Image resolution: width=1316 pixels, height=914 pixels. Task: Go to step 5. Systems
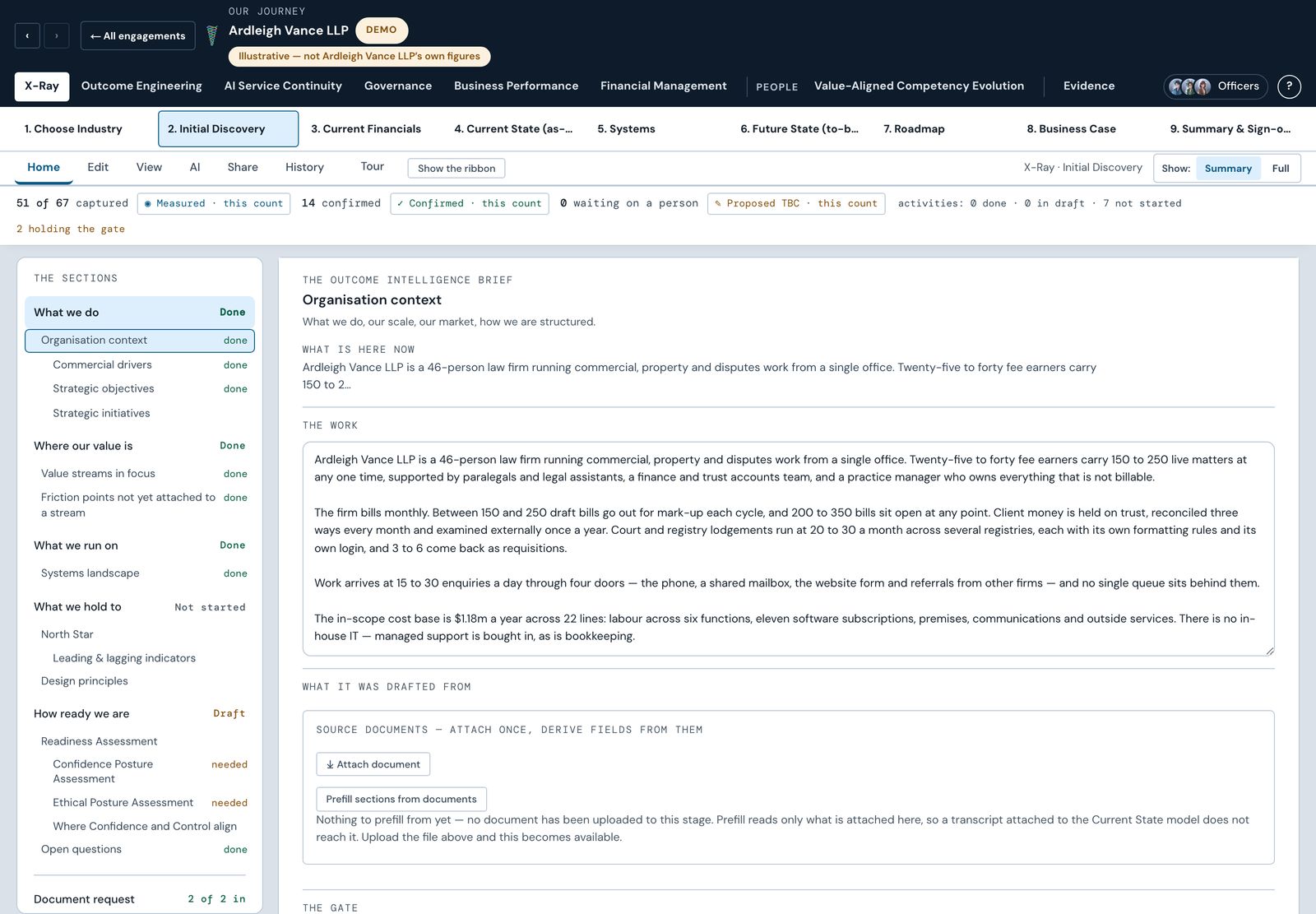[626, 129]
